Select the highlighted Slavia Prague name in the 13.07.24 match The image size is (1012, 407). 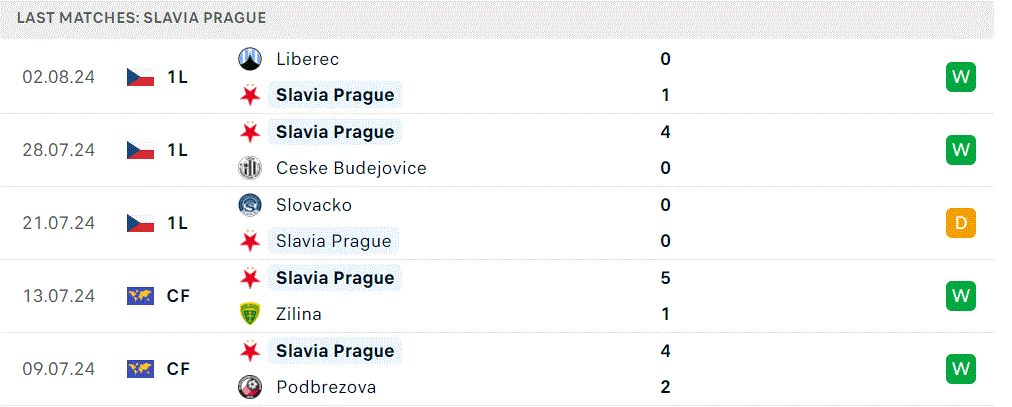click(335, 278)
